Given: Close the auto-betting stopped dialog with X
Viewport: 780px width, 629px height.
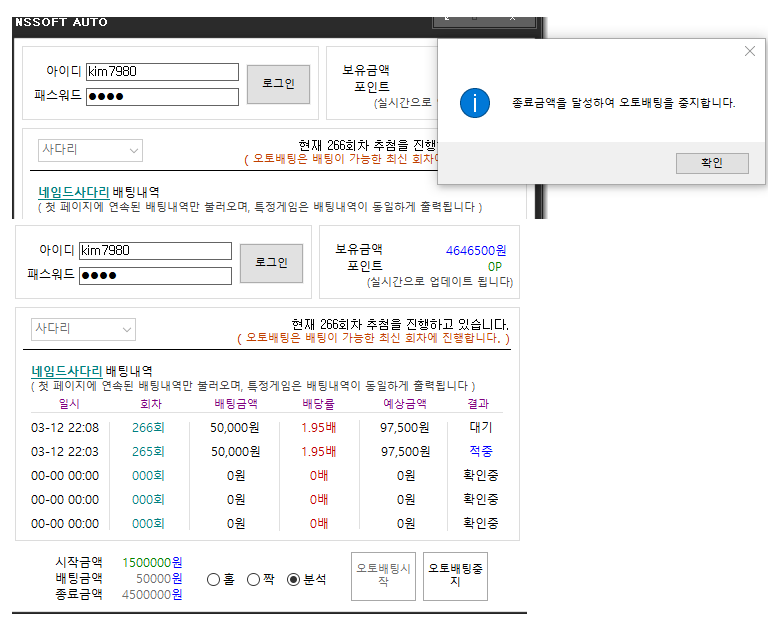Looking at the screenshot, I should point(749,51).
